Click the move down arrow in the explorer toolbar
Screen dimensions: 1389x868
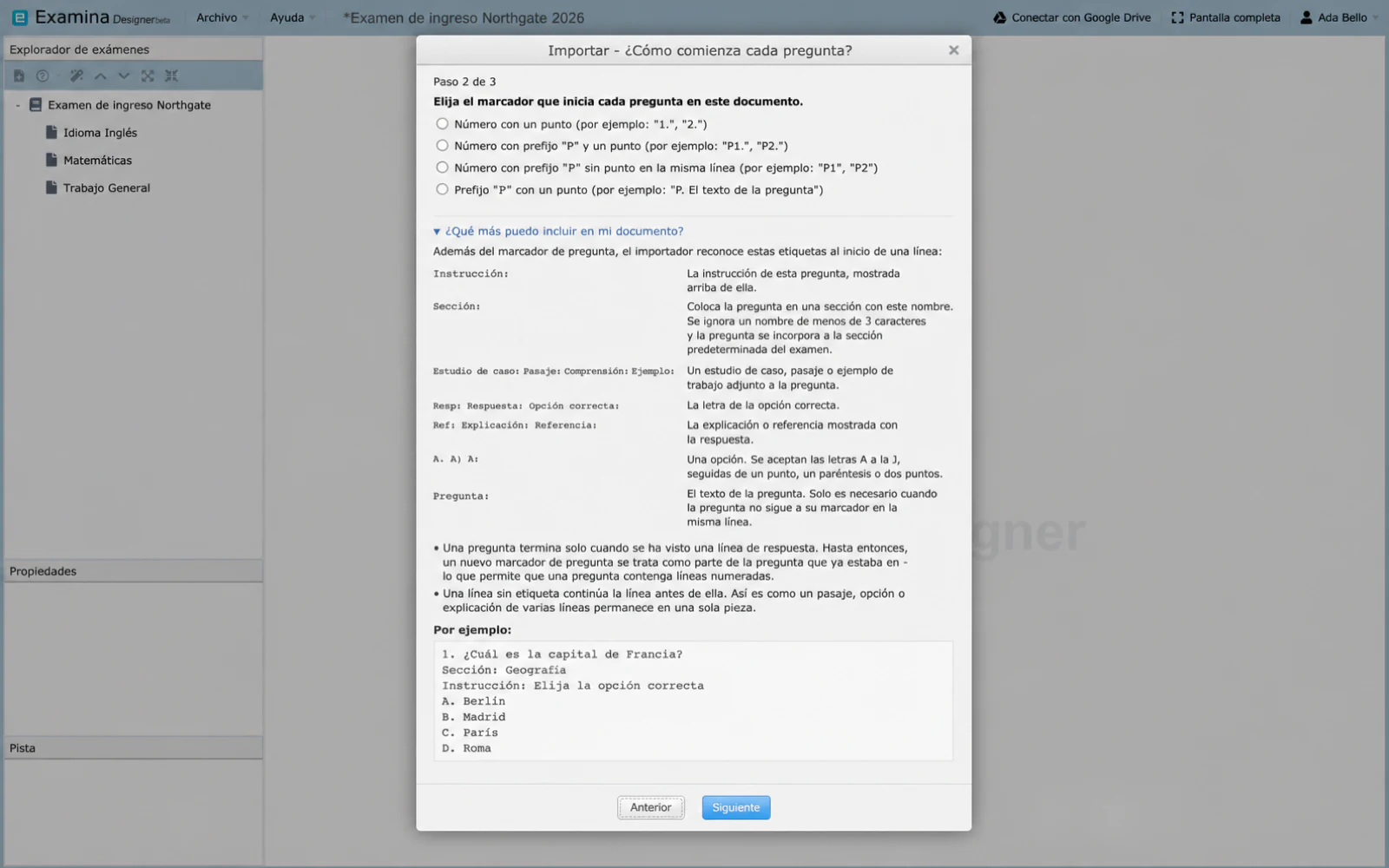coord(124,76)
